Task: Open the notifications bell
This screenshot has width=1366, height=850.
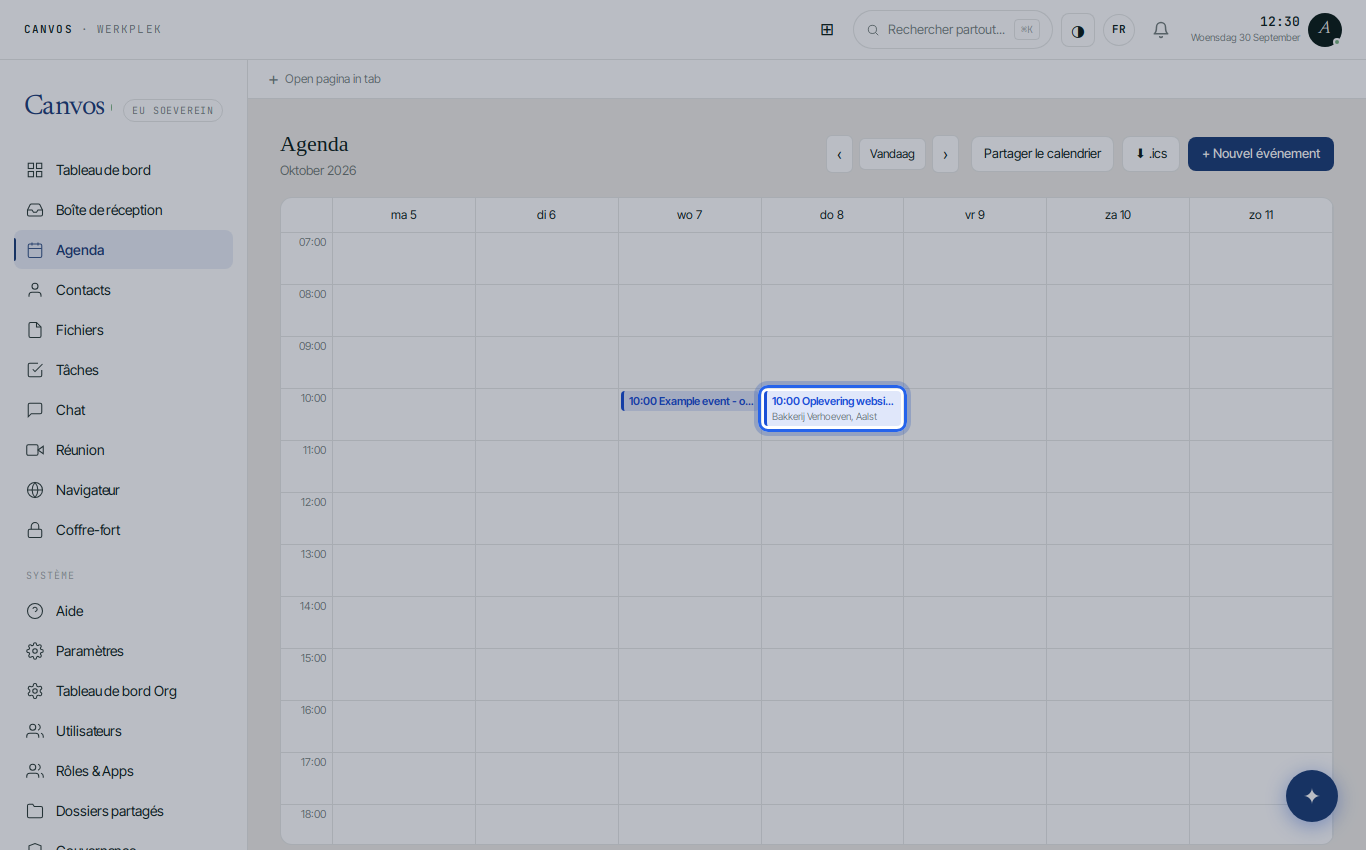Action: coord(1161,30)
